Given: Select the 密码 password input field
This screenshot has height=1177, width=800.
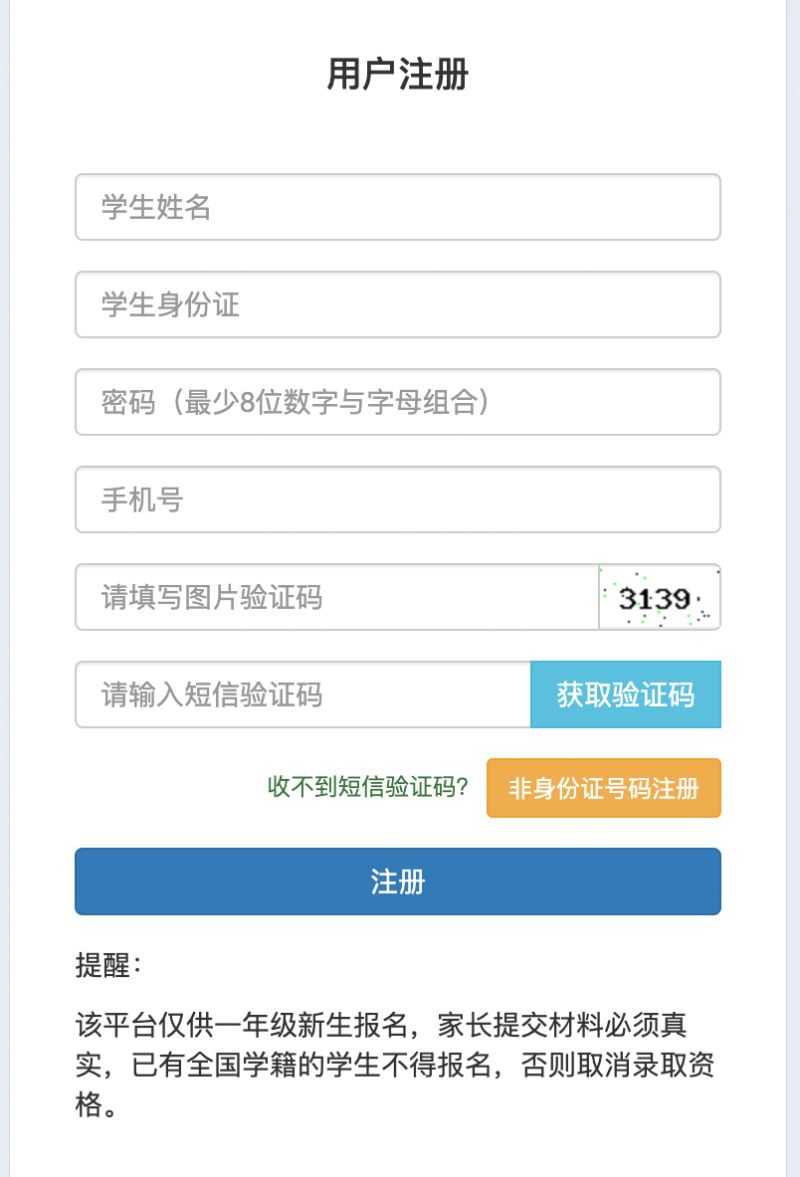Looking at the screenshot, I should pos(398,402).
